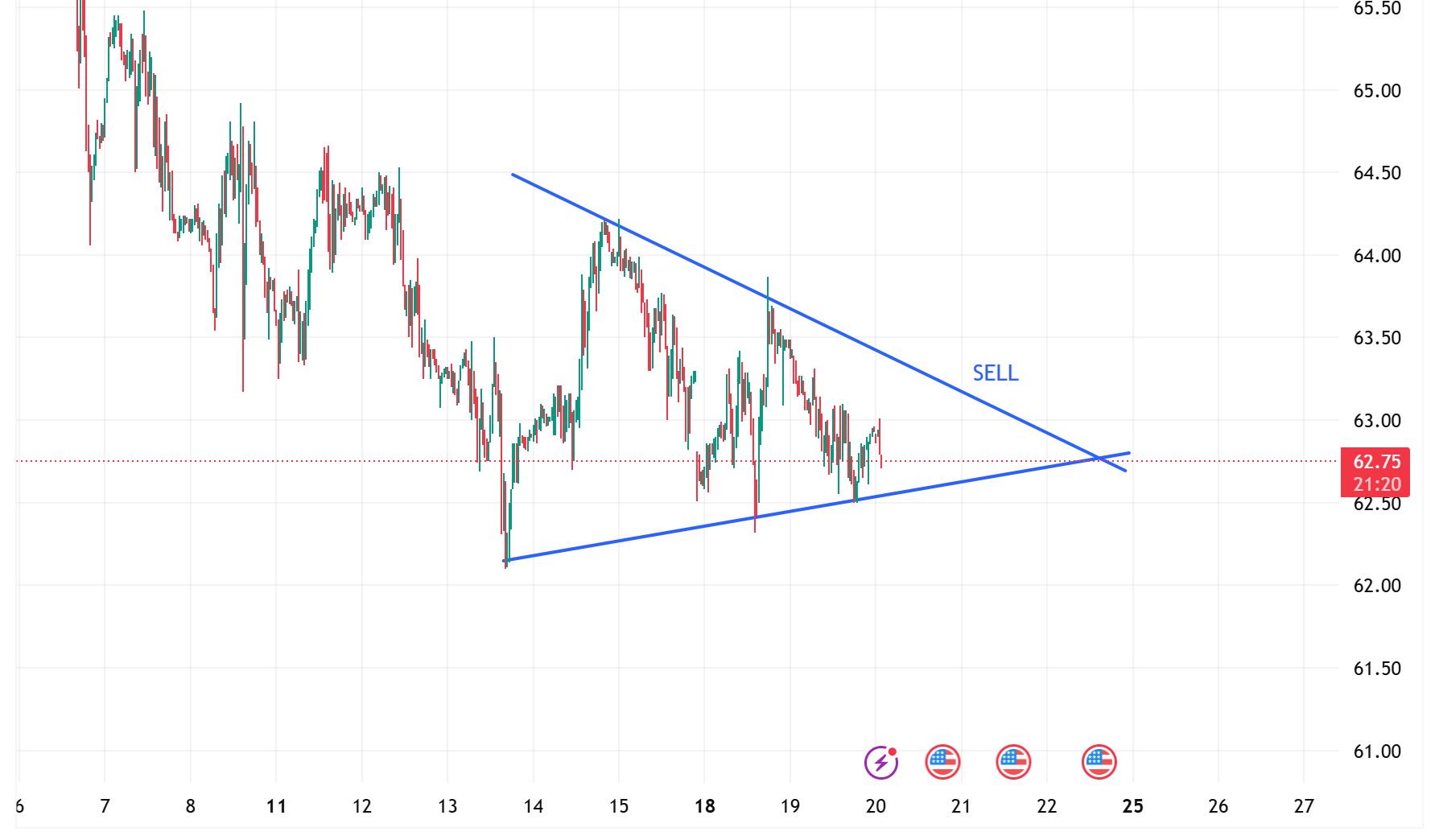1439x840 pixels.
Task: Click the purple lightning bolt icon
Action: [880, 761]
